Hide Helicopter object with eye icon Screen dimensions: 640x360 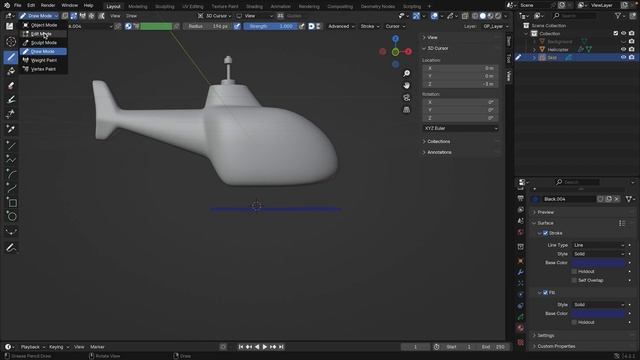tap(623, 49)
